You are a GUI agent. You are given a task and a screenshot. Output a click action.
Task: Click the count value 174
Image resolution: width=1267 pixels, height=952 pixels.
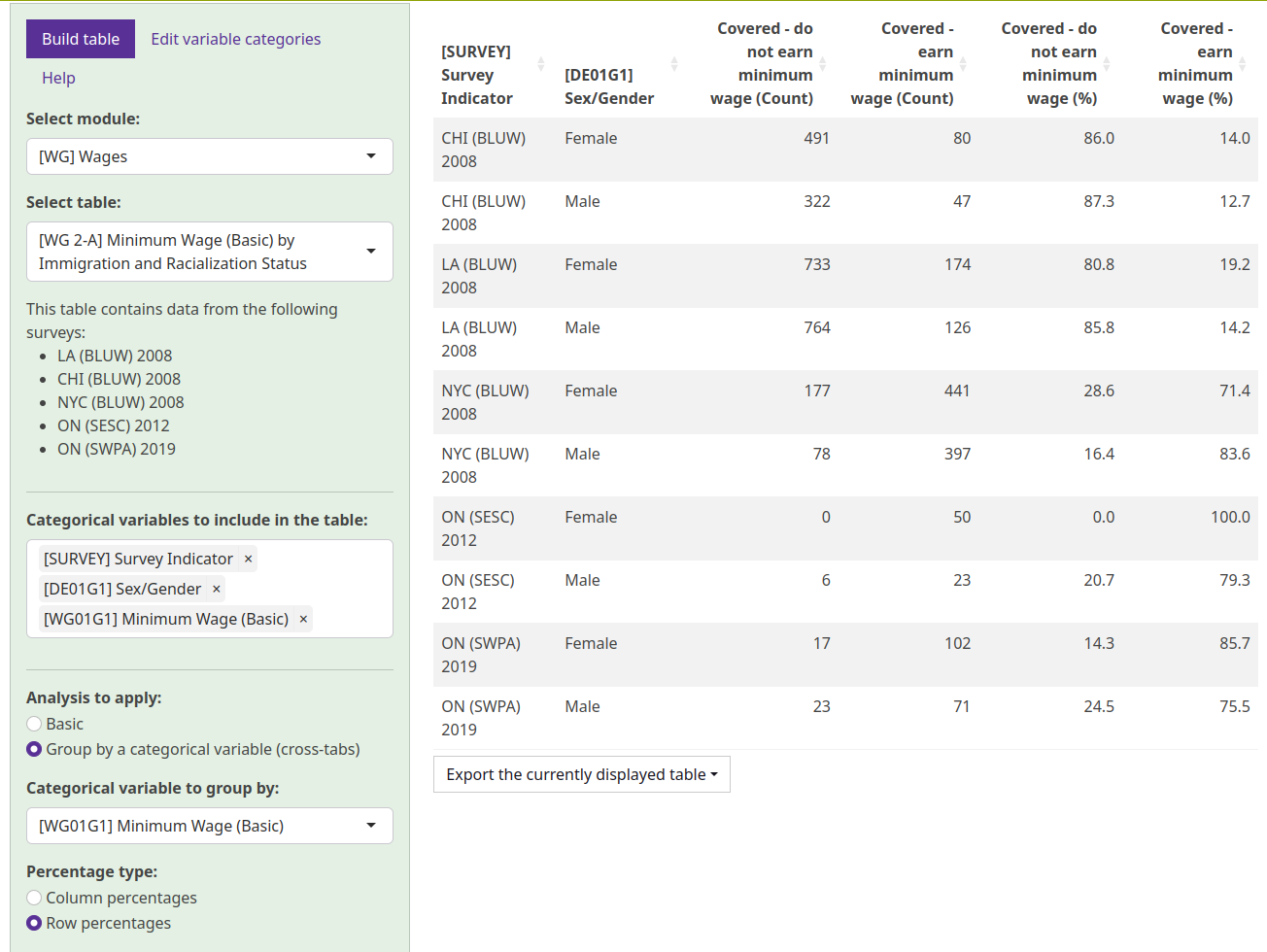pyautogui.click(x=957, y=264)
